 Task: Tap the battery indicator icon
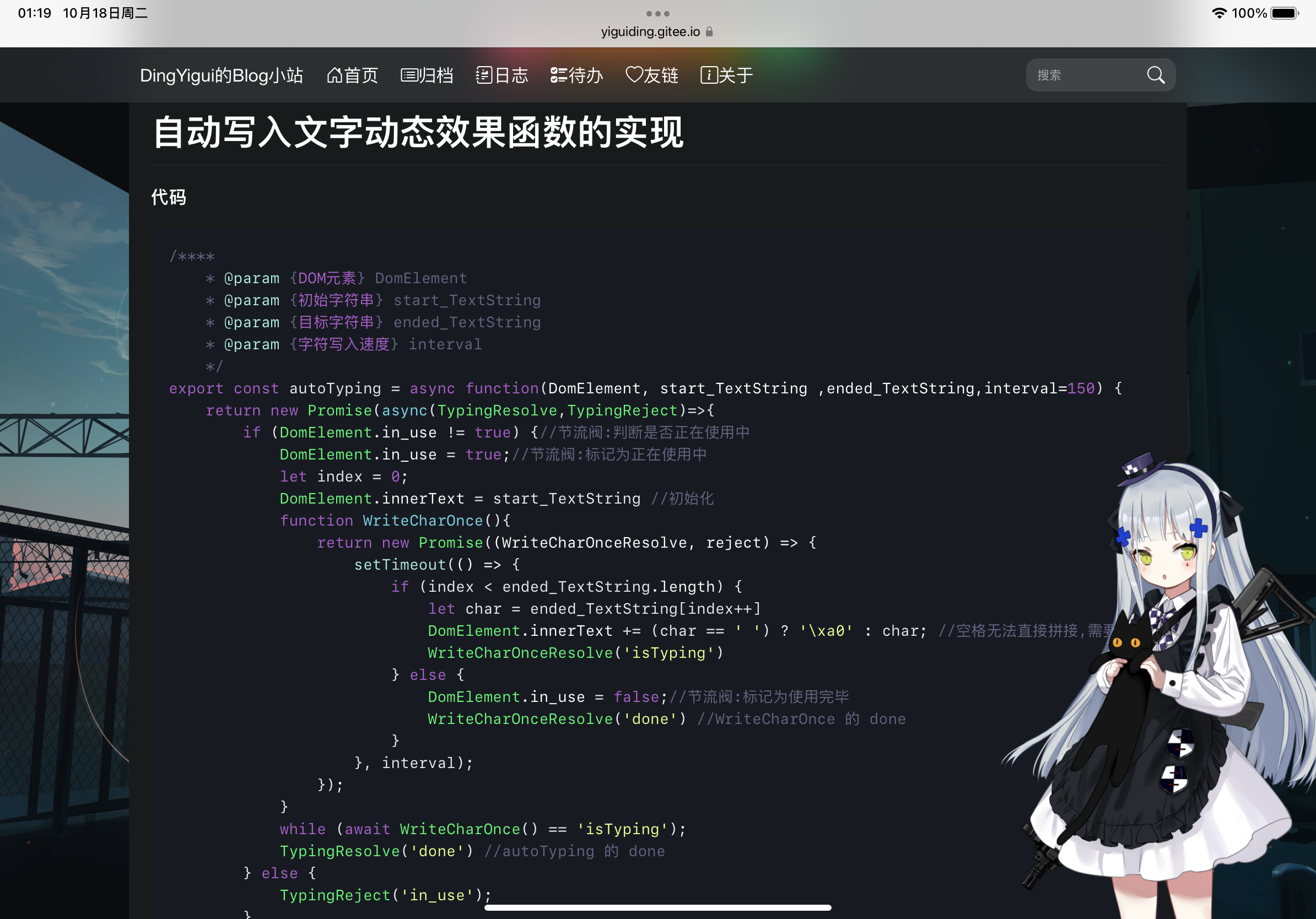[1284, 13]
